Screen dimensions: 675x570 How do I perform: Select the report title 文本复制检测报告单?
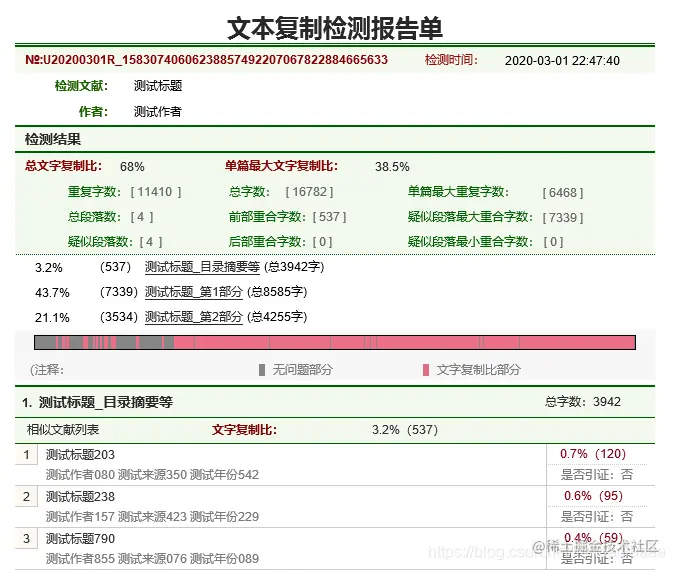point(335,29)
